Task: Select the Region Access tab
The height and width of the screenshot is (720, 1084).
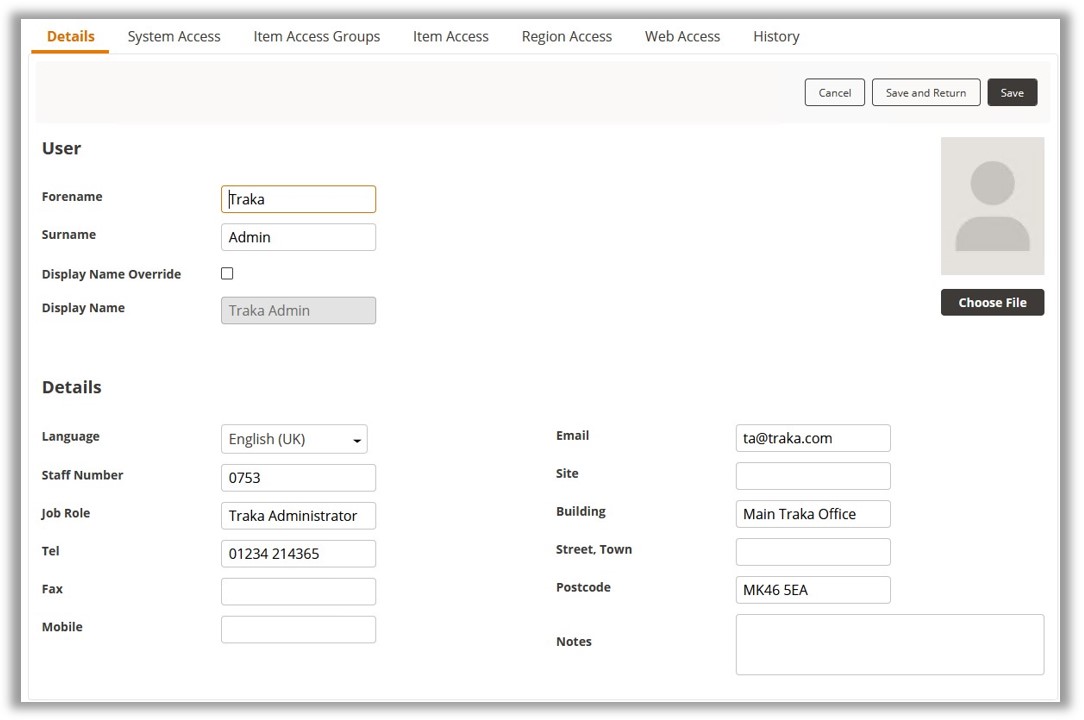Action: pyautogui.click(x=566, y=36)
